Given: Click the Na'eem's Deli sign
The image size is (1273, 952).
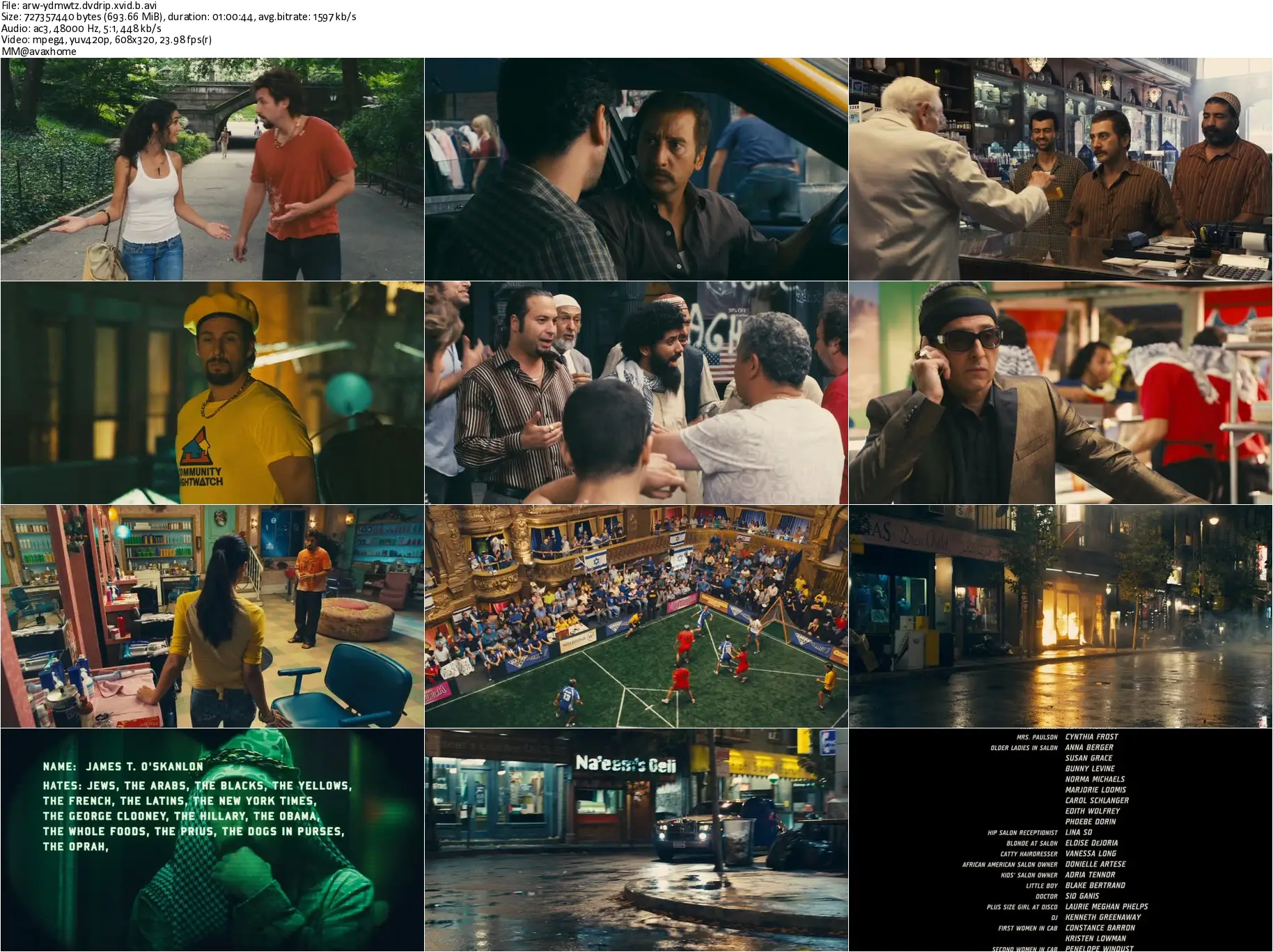Looking at the screenshot, I should tap(625, 764).
